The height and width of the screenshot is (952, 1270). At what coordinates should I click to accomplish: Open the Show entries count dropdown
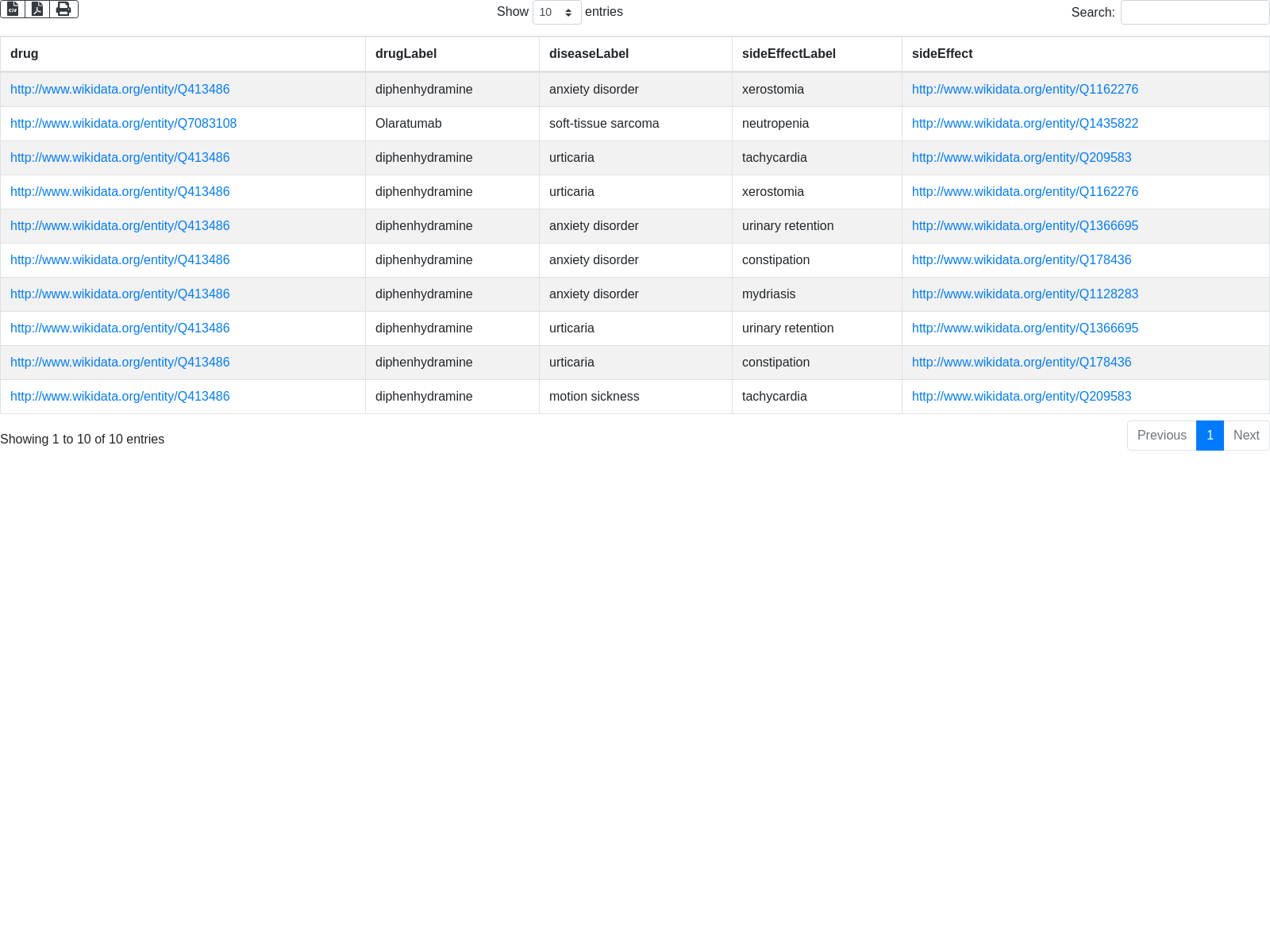556,13
